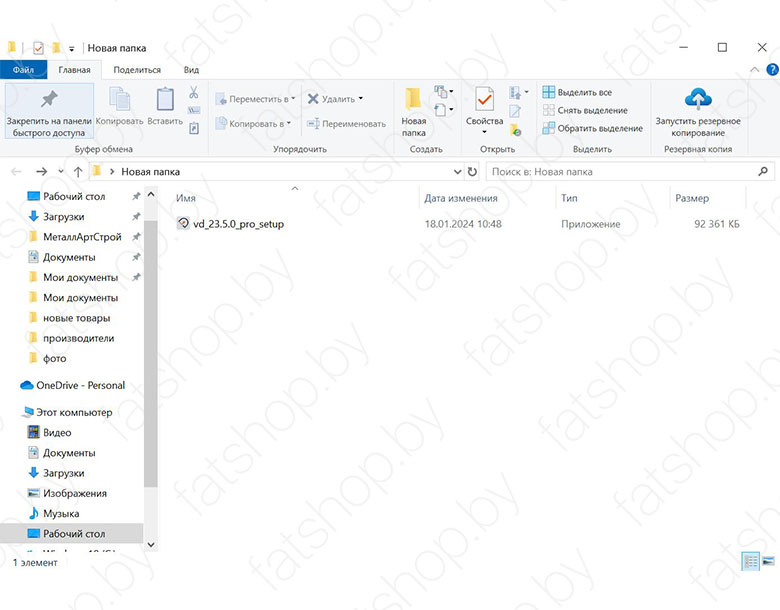
Task: Open the Файл menu tab
Action: click(x=23, y=70)
